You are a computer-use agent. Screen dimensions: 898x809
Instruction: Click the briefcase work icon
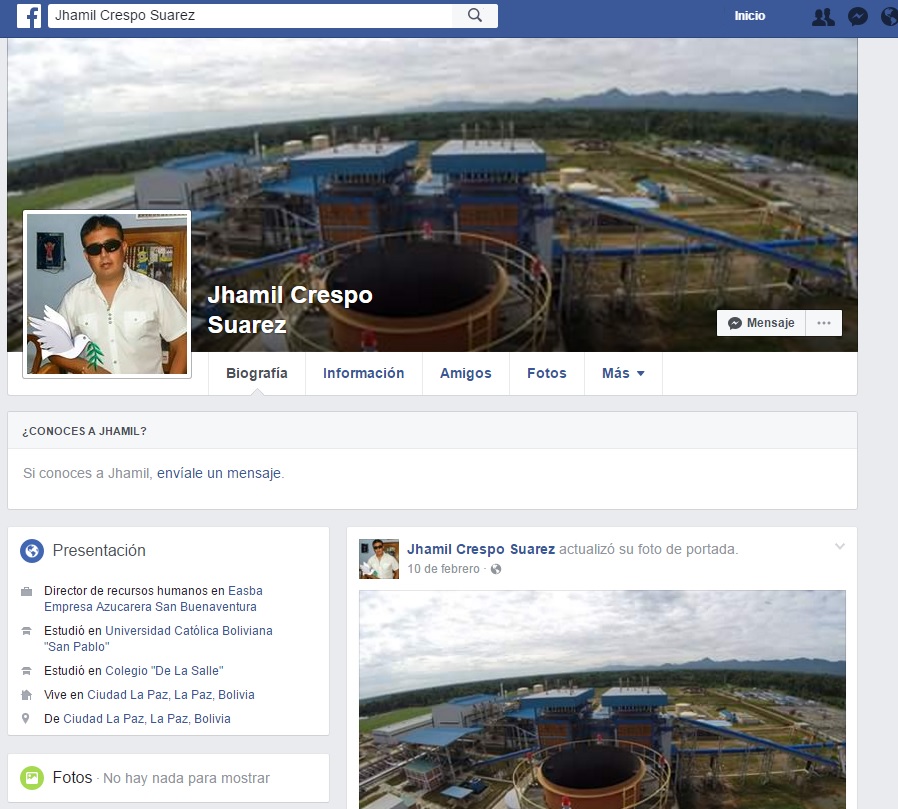pos(26,591)
